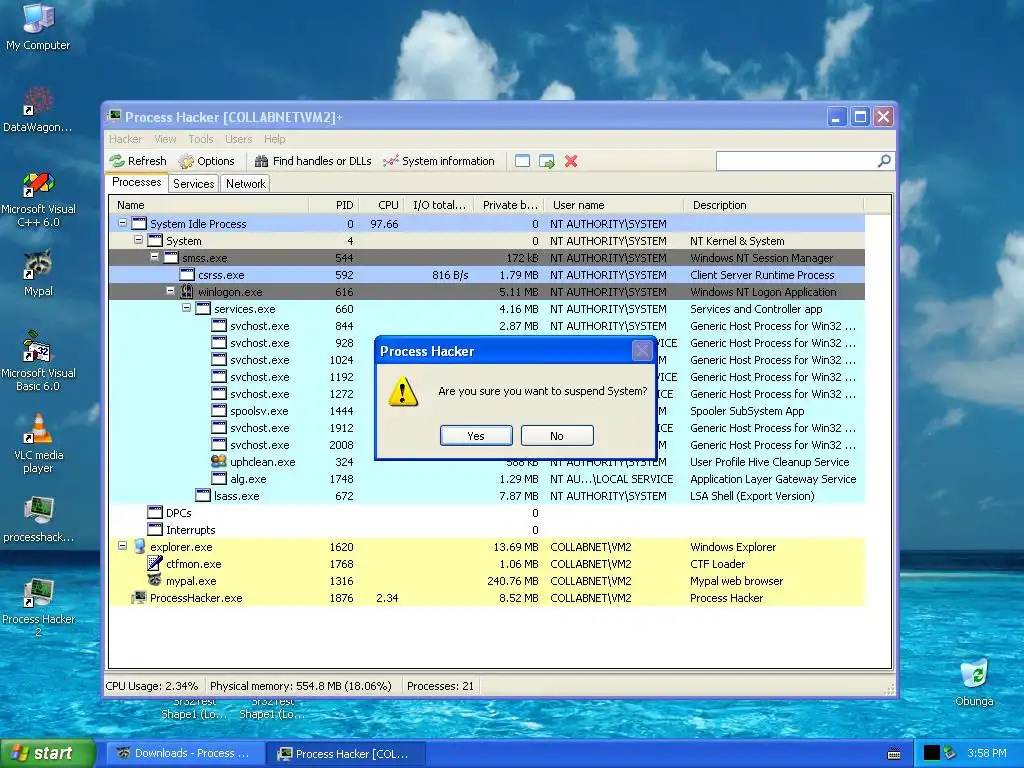Open My Computer desktop icon

click(x=38, y=26)
